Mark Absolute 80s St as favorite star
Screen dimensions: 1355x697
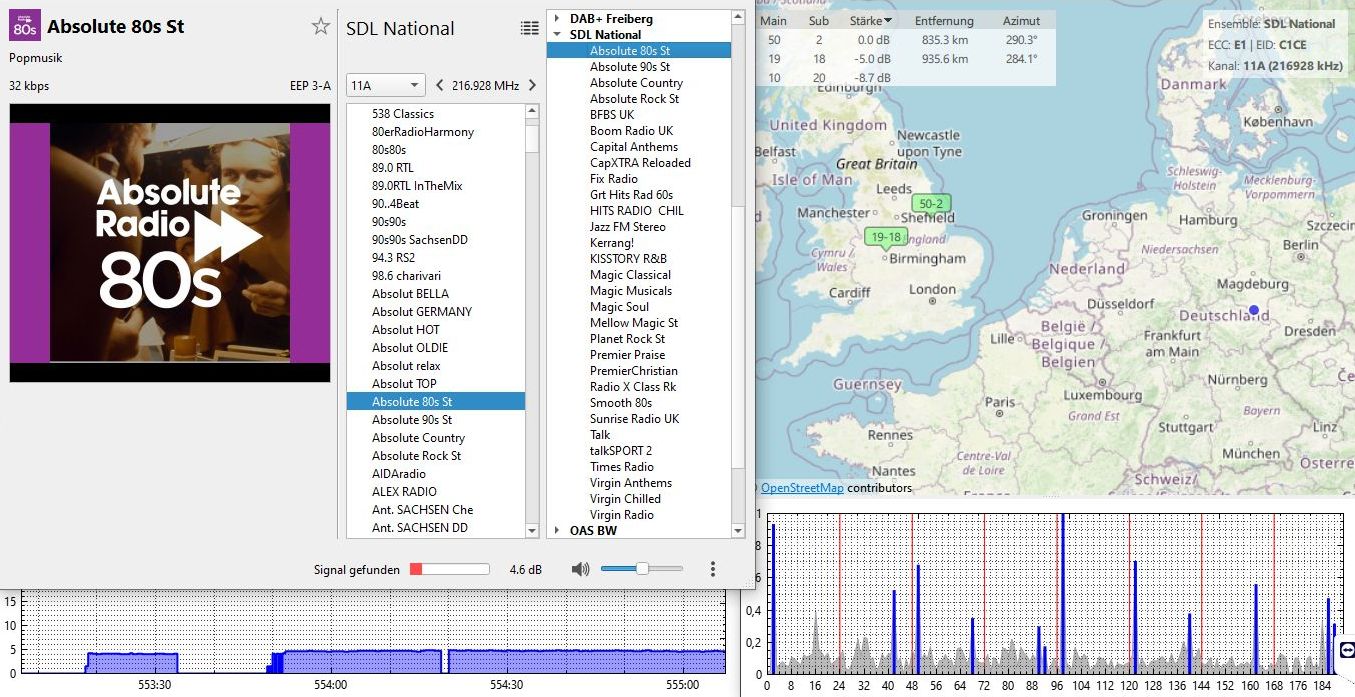(320, 27)
